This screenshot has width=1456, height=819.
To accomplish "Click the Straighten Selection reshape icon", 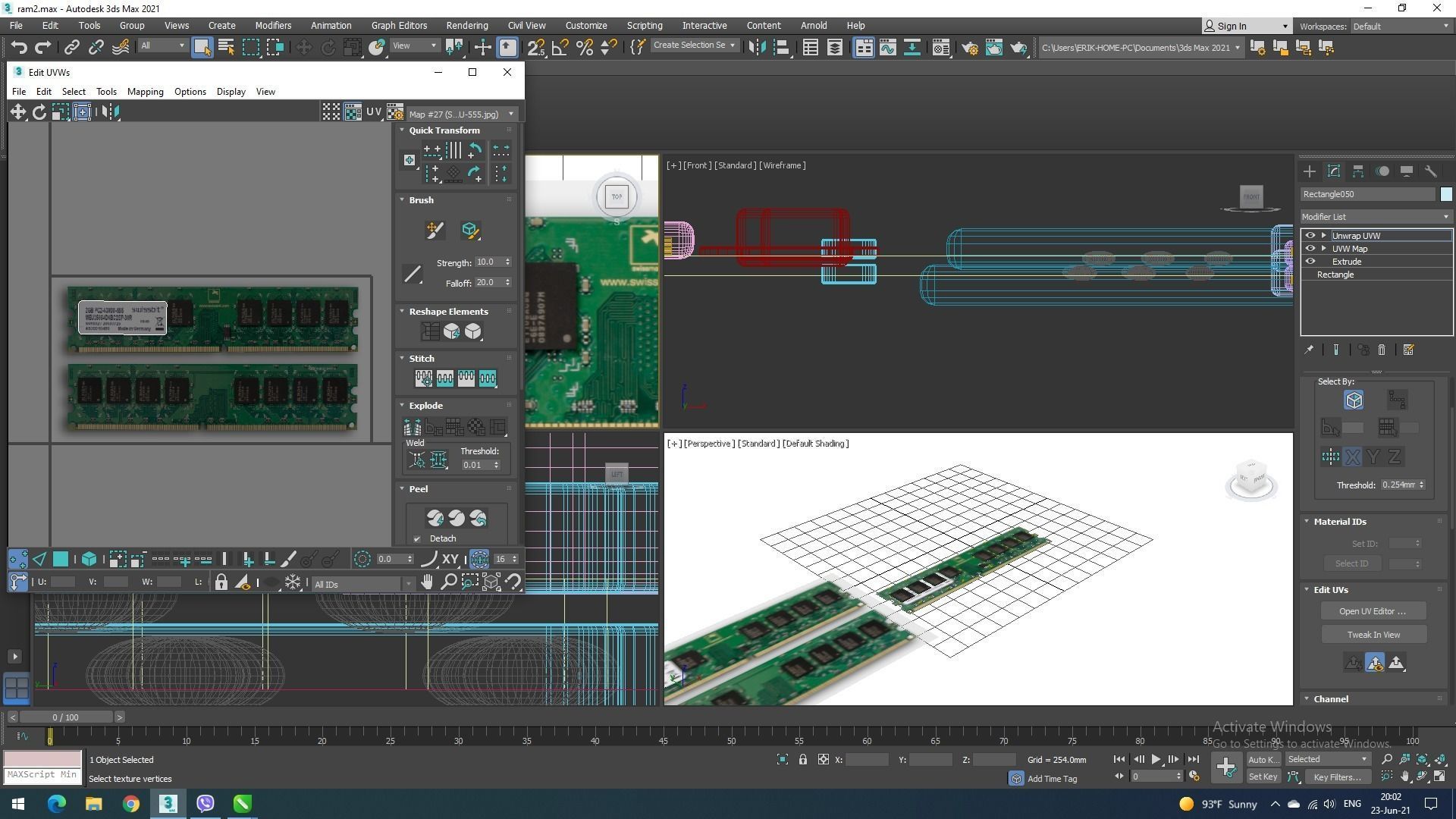I will (x=430, y=331).
